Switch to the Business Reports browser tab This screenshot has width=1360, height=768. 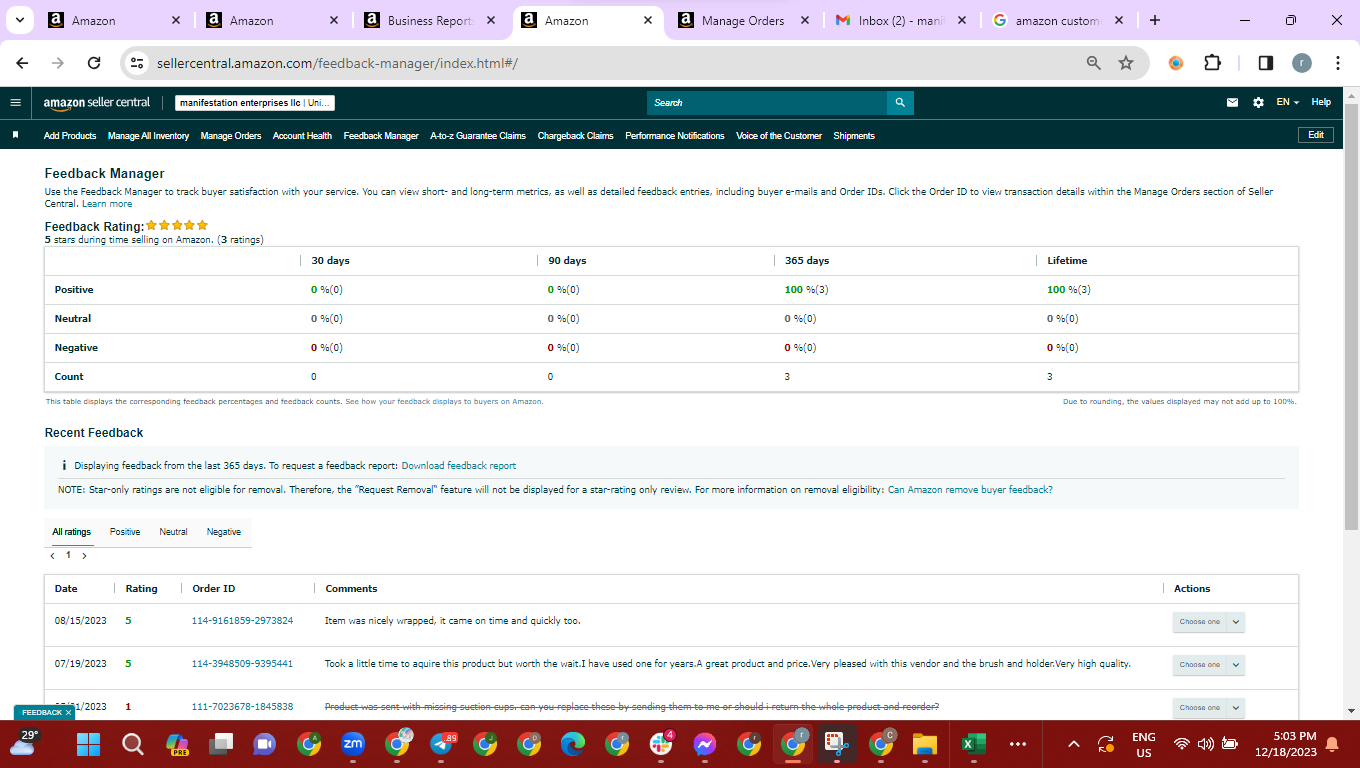(x=428, y=20)
